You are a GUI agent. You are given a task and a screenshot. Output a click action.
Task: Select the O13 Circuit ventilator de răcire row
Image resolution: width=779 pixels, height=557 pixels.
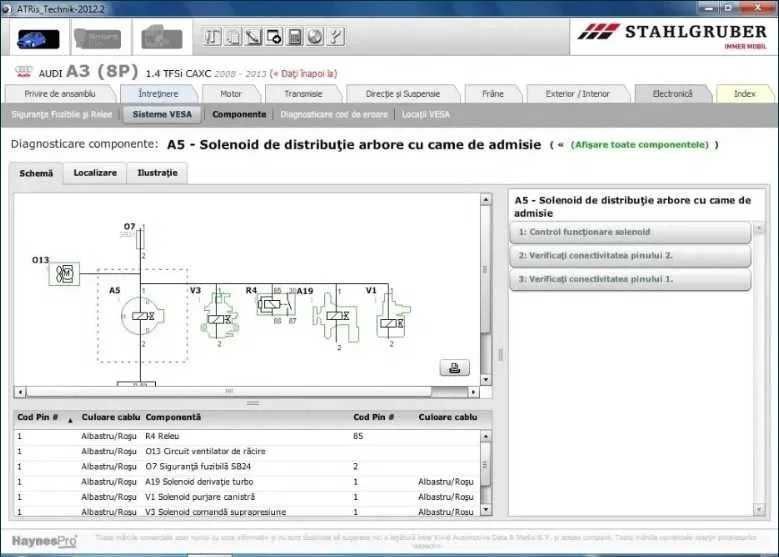pos(247,452)
